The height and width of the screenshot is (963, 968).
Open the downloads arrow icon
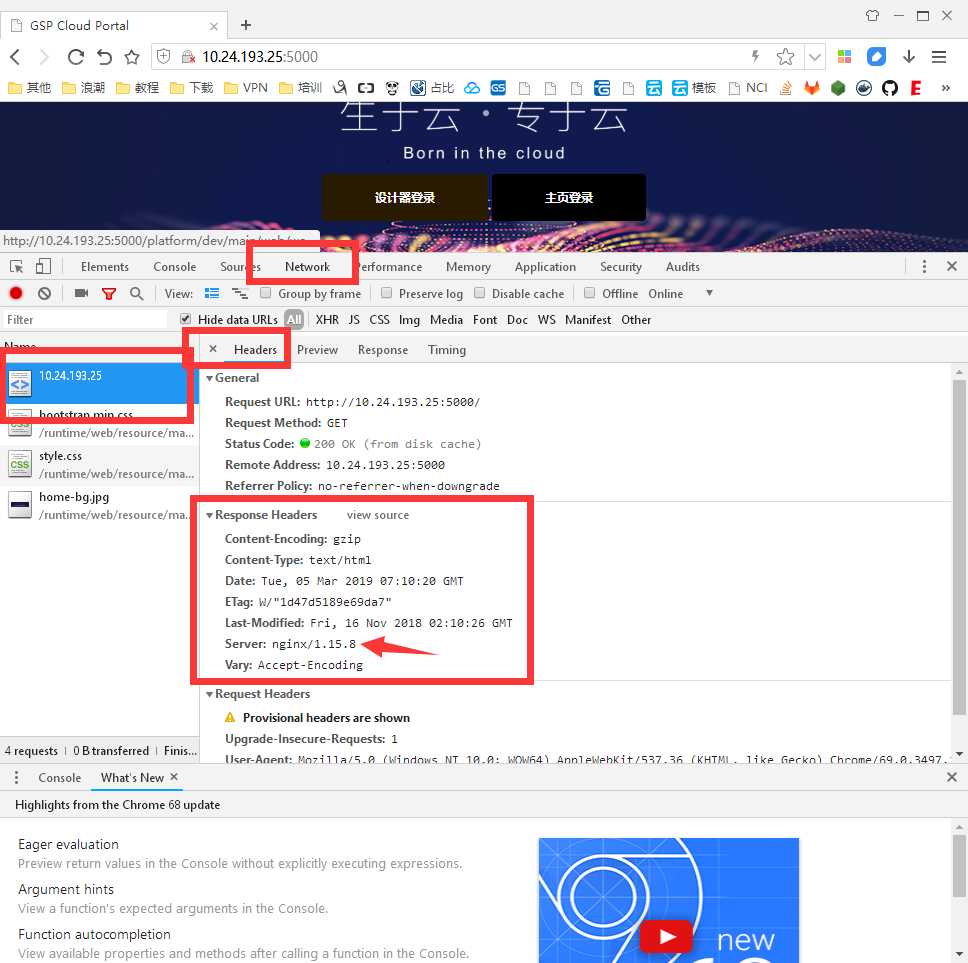(x=909, y=57)
